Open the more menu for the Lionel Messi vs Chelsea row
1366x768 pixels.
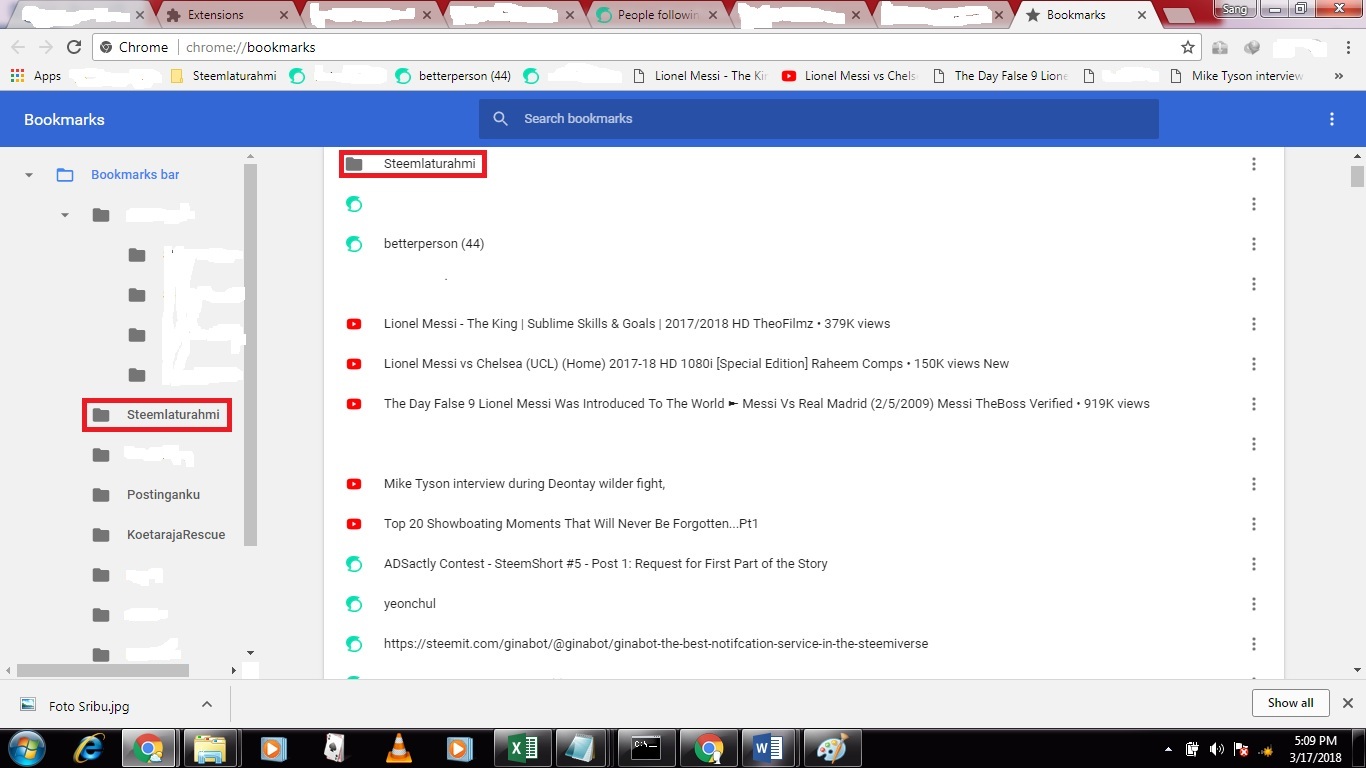(x=1254, y=364)
